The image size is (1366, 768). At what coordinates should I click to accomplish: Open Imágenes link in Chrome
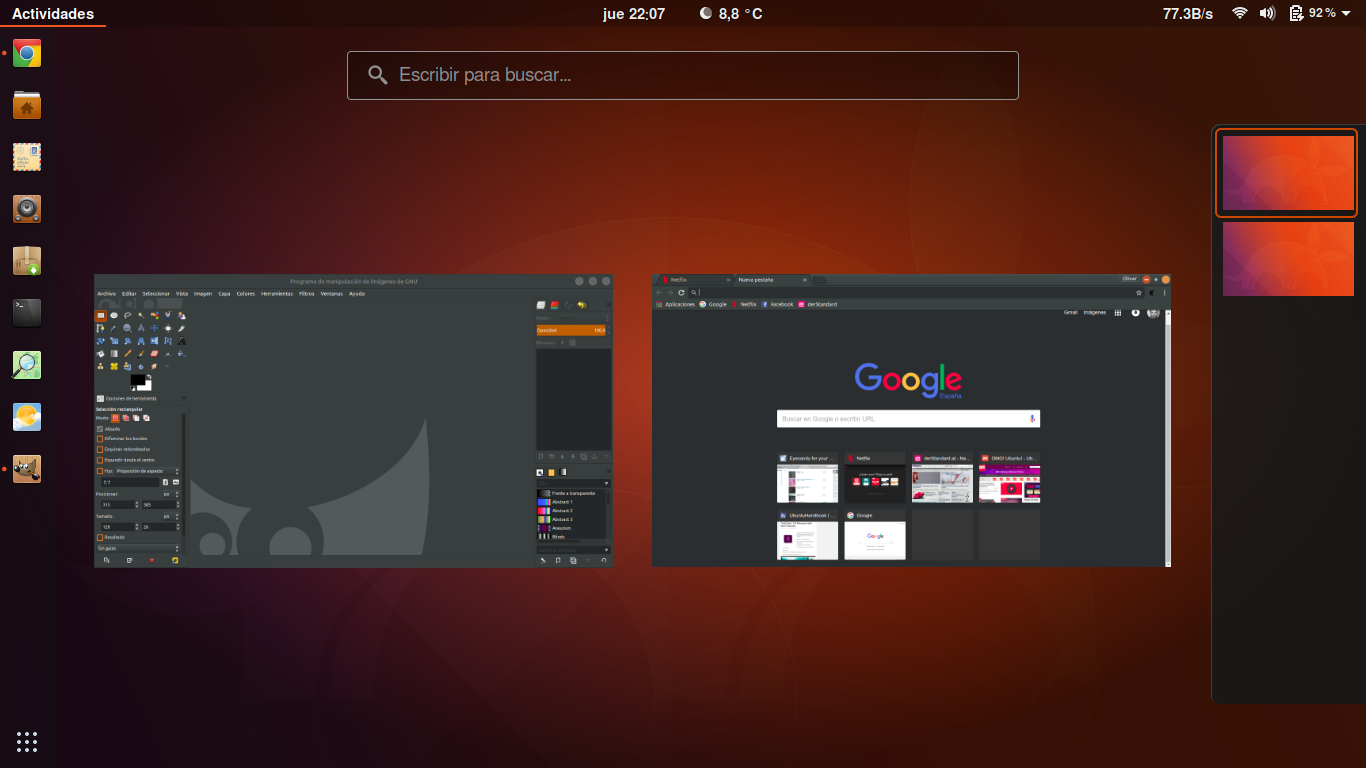pos(1095,312)
